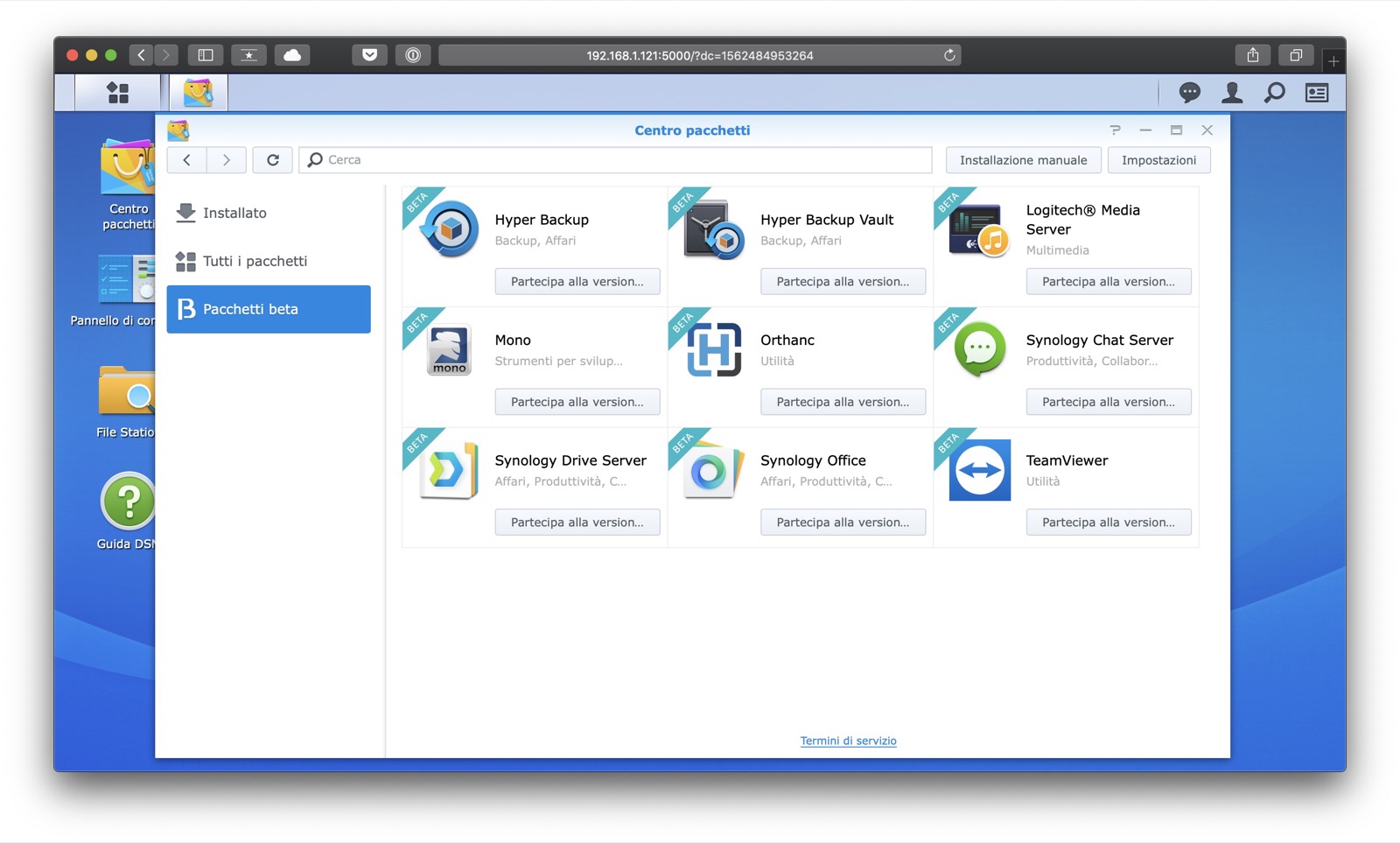This screenshot has width=1400, height=843.
Task: Go back in Centro pacchetti
Action: [187, 160]
